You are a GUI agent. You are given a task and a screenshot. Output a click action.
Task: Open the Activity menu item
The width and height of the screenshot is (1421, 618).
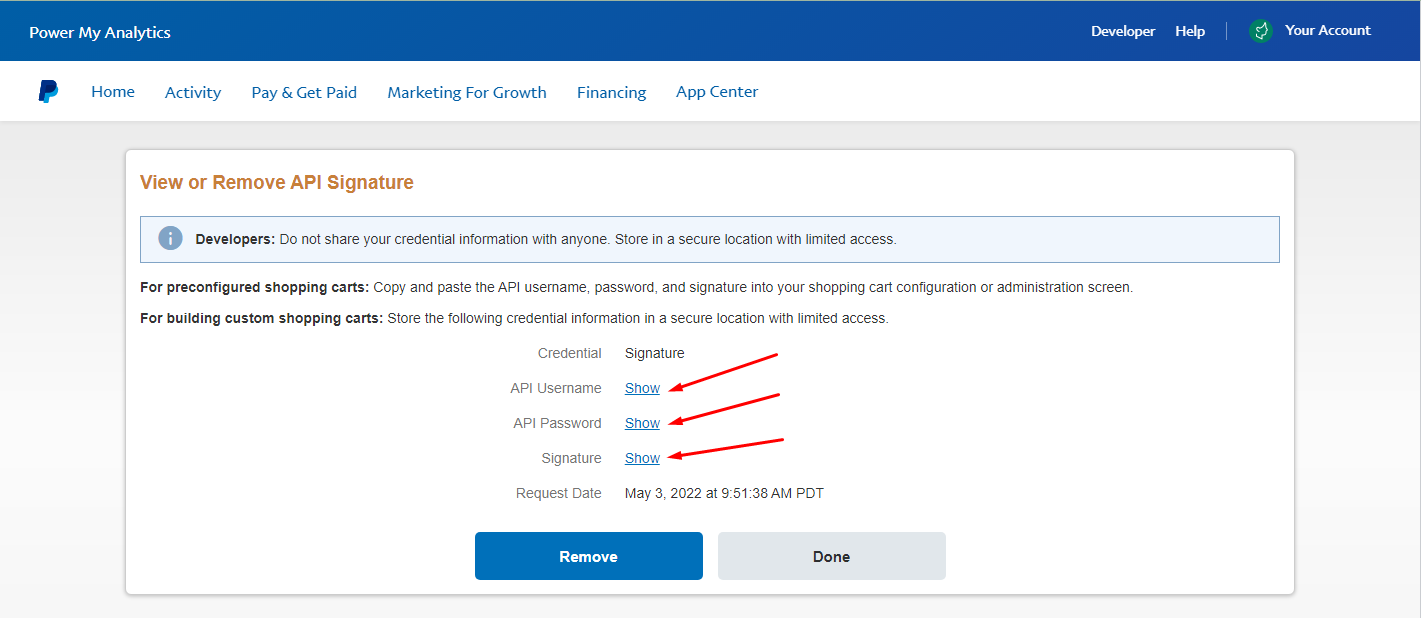pos(193,92)
